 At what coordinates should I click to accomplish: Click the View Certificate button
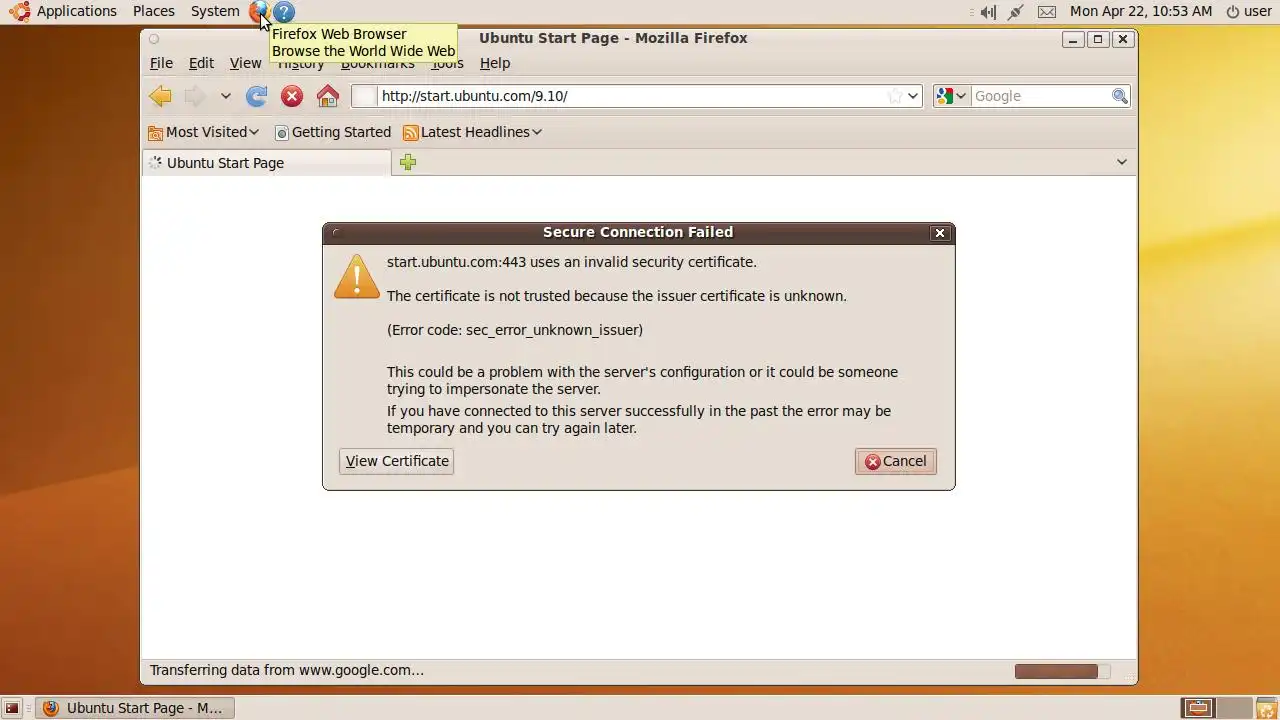tap(396, 461)
